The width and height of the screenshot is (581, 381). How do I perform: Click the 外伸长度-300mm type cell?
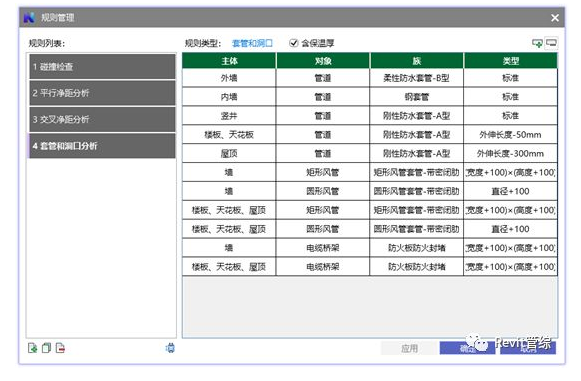(x=510, y=153)
